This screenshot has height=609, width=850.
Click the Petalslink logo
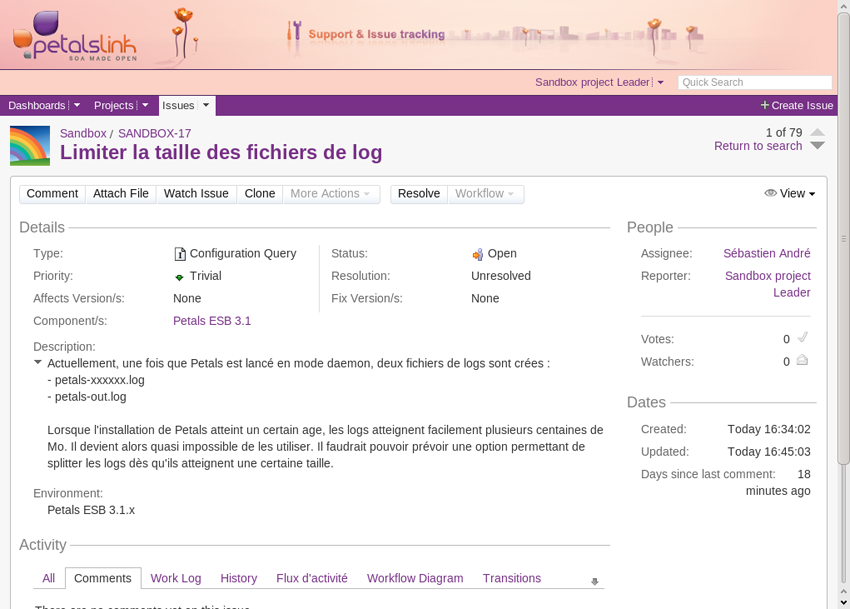tap(75, 36)
